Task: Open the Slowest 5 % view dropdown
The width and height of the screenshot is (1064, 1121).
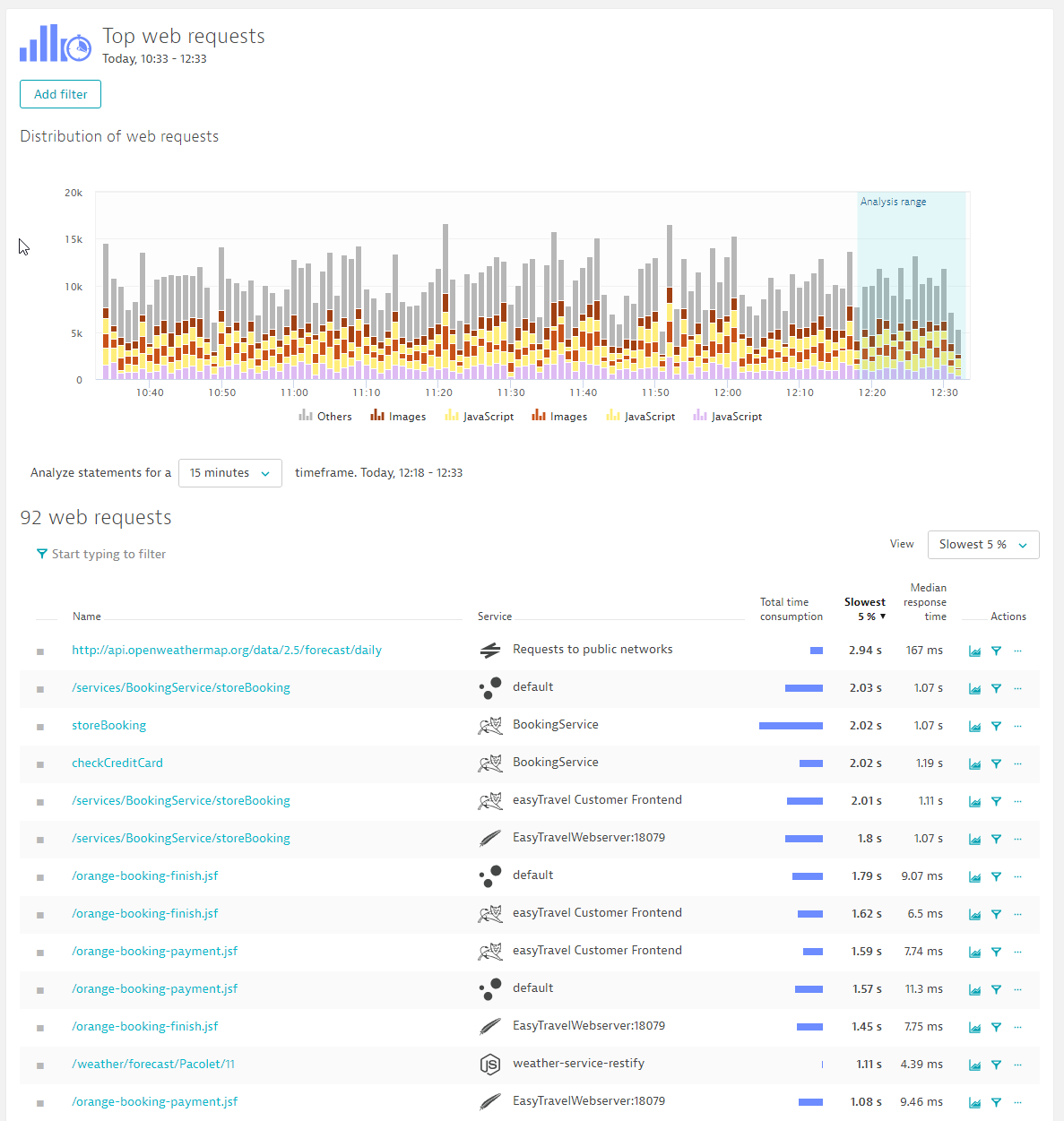Action: coord(983,545)
